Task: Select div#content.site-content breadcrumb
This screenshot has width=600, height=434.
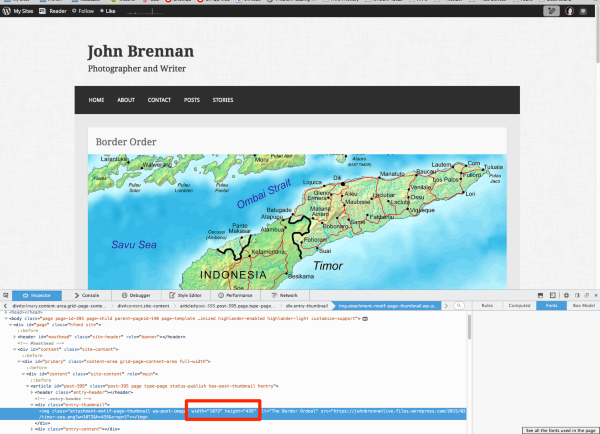Action: pyautogui.click(x=143, y=306)
